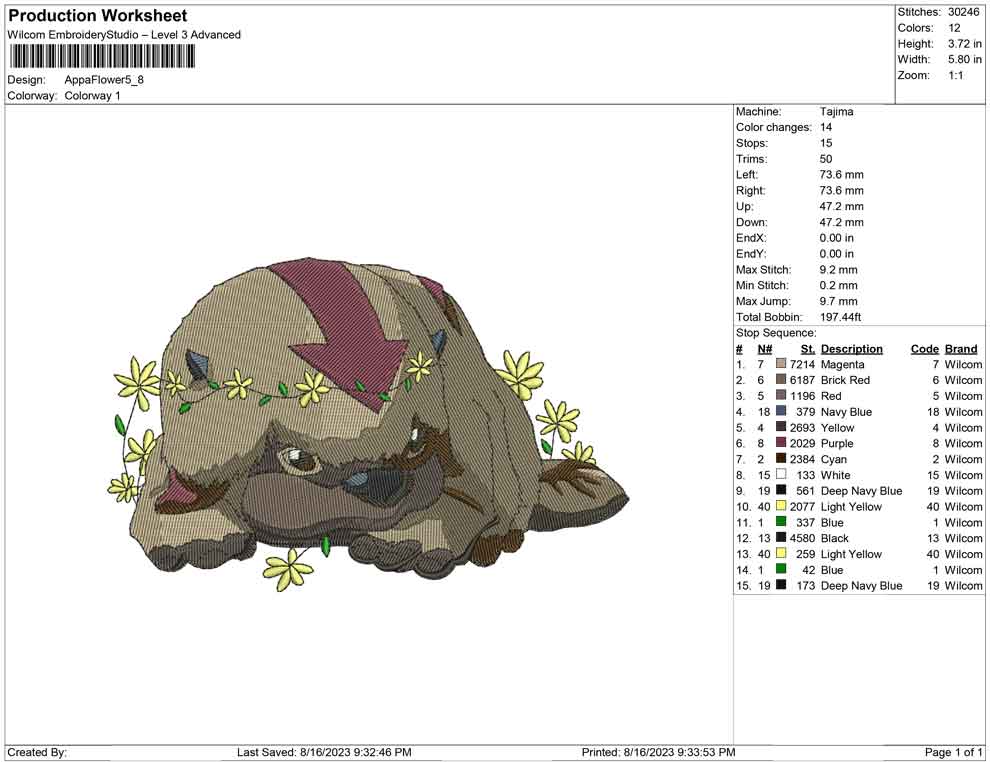
Task: Click the Yellow row swatch in stop 5
Action: 781,427
